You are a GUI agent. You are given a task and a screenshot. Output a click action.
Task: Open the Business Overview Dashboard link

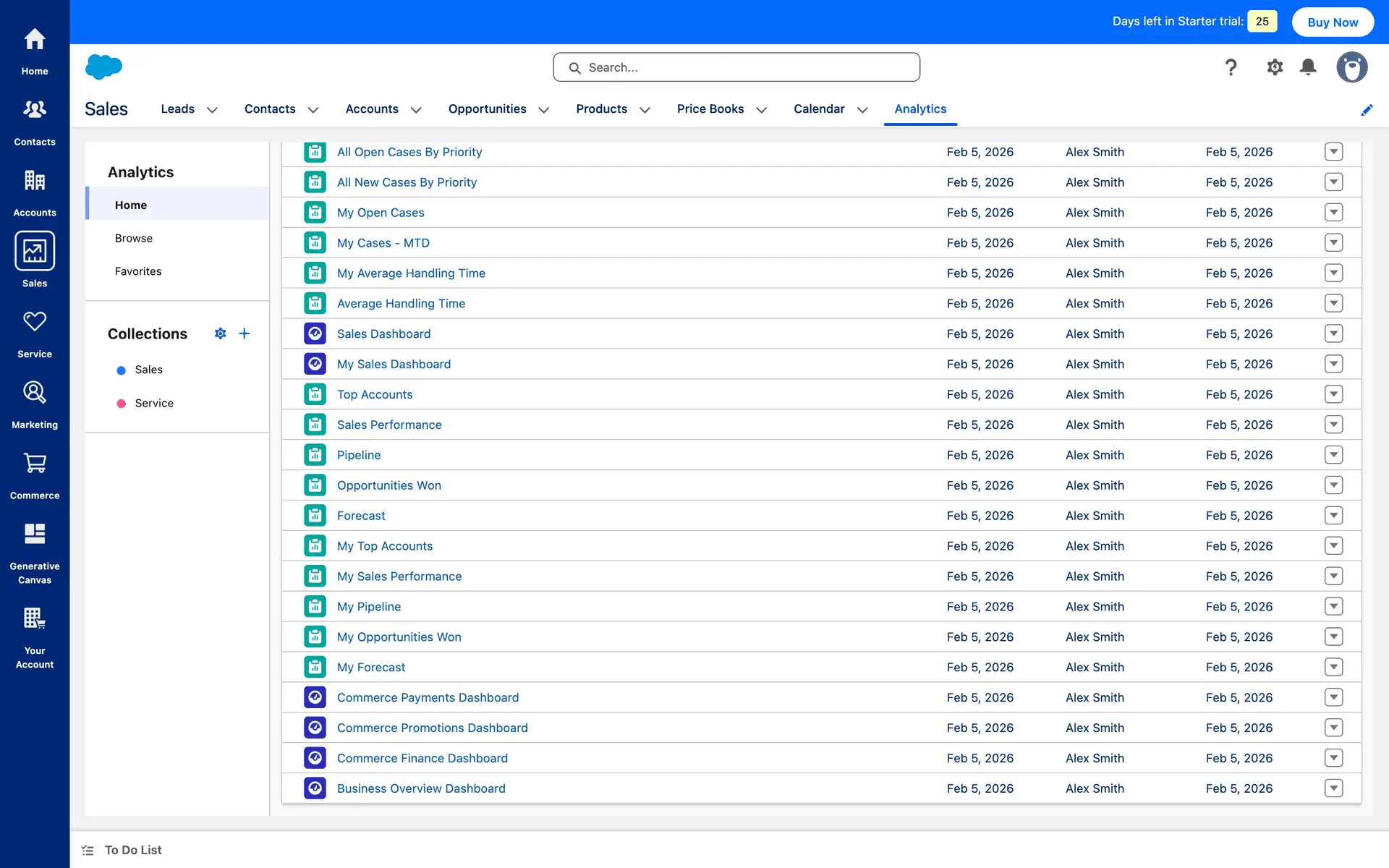[421, 788]
